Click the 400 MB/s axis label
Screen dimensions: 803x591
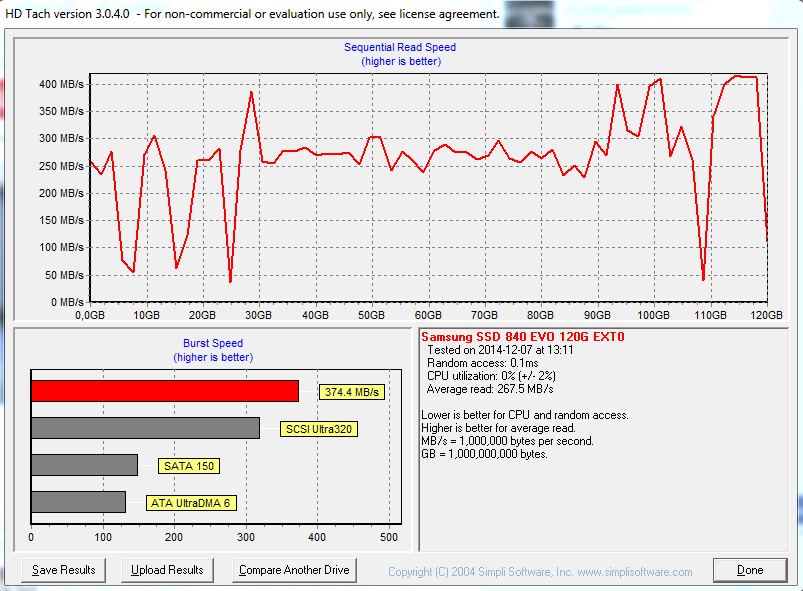[x=61, y=84]
